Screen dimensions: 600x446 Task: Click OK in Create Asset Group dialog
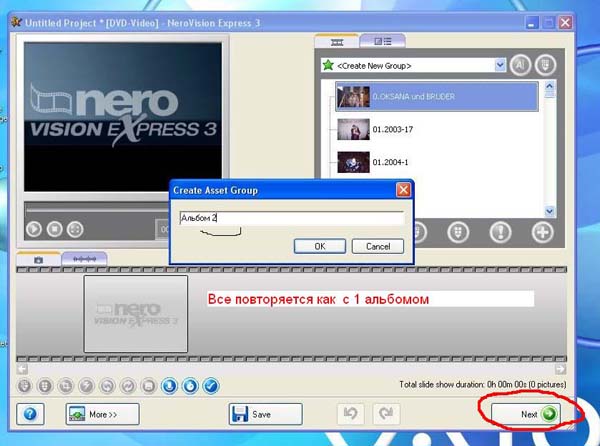coord(320,246)
